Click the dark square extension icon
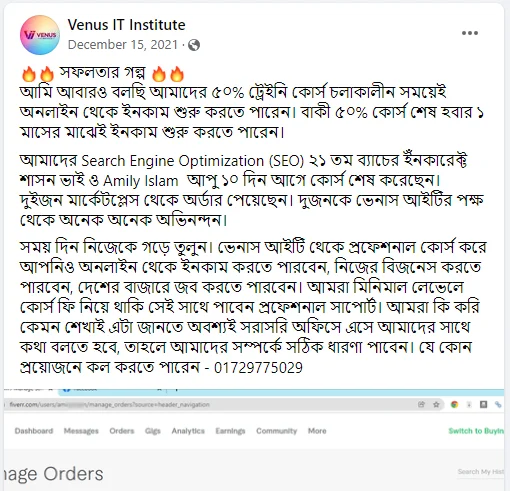This screenshot has height=491, width=510. point(483,404)
